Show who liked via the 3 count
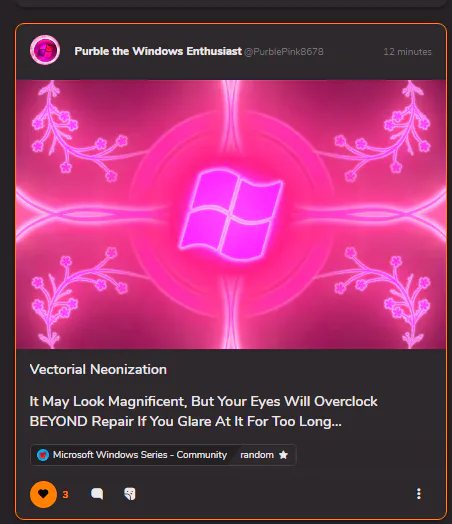 65,495
